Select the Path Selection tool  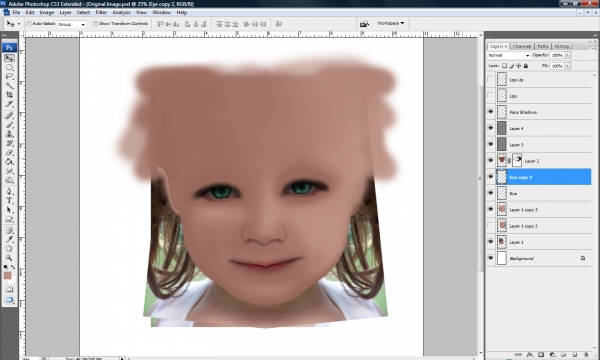[9, 210]
